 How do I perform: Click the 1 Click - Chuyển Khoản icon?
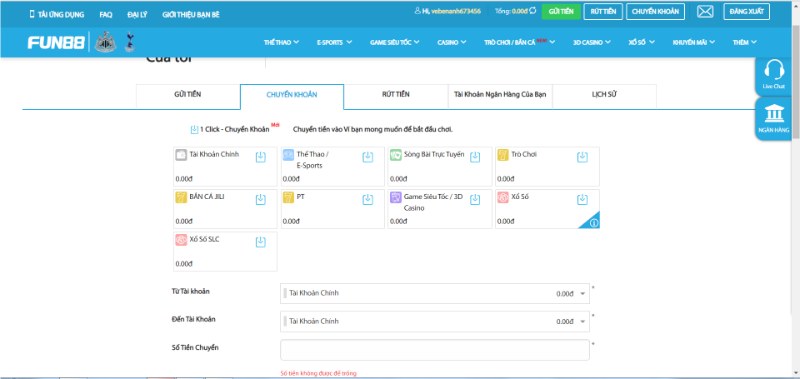[194, 130]
